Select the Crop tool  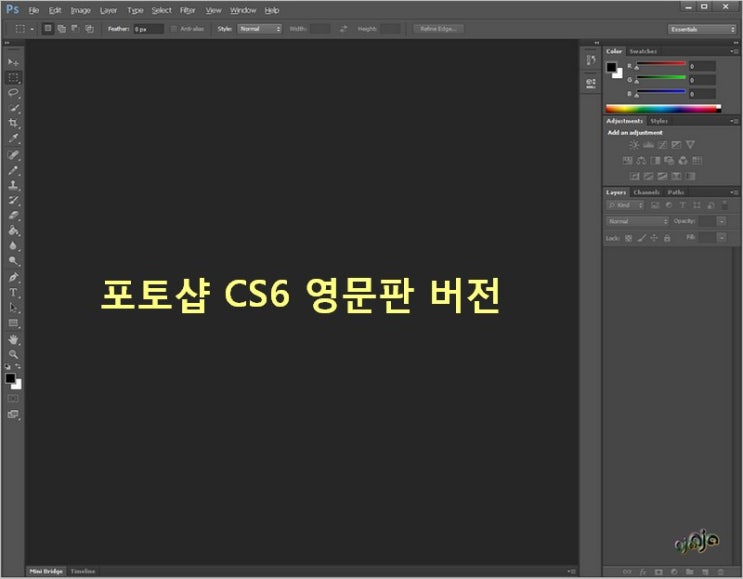pyautogui.click(x=13, y=123)
